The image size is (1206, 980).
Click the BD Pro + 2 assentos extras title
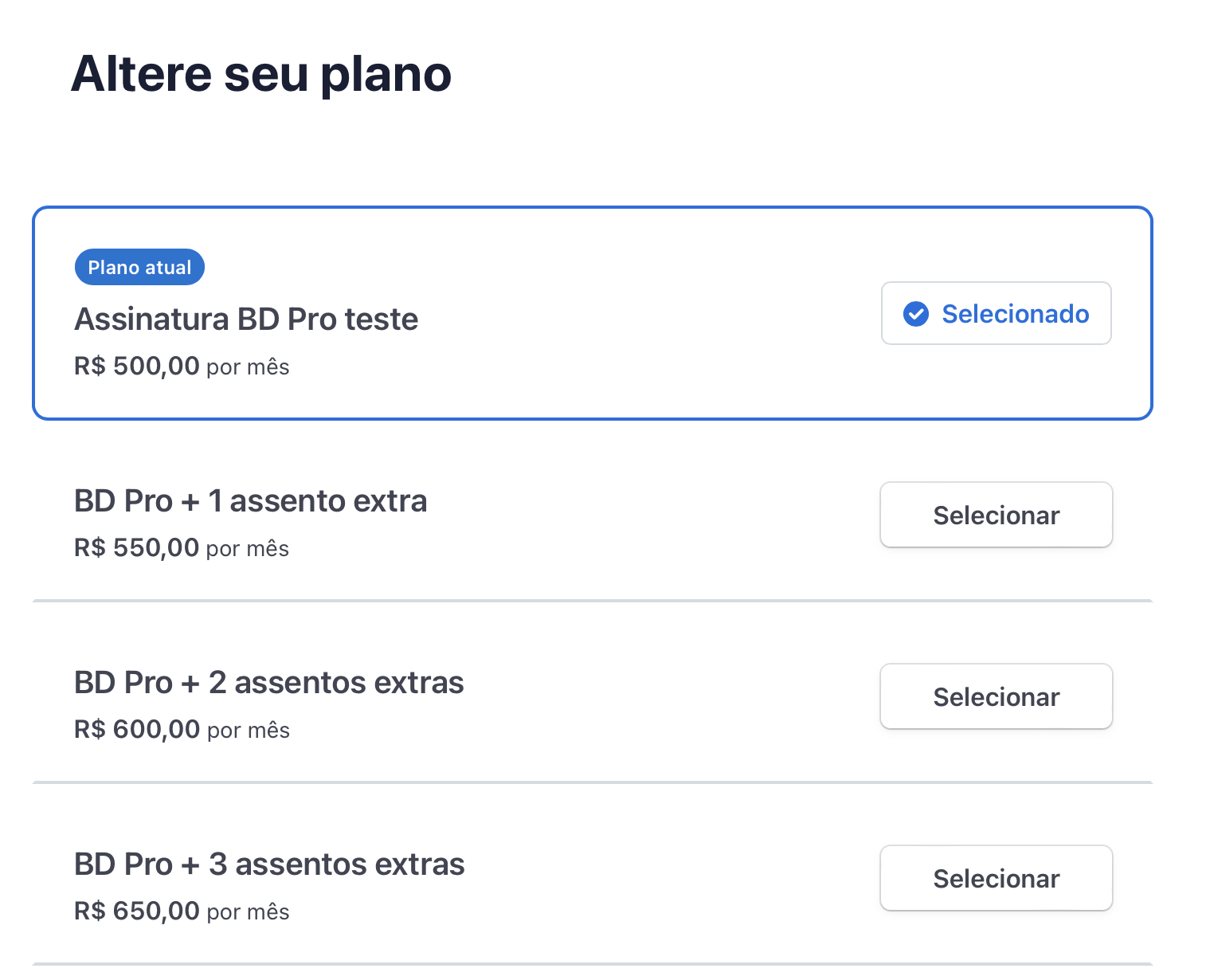268,683
